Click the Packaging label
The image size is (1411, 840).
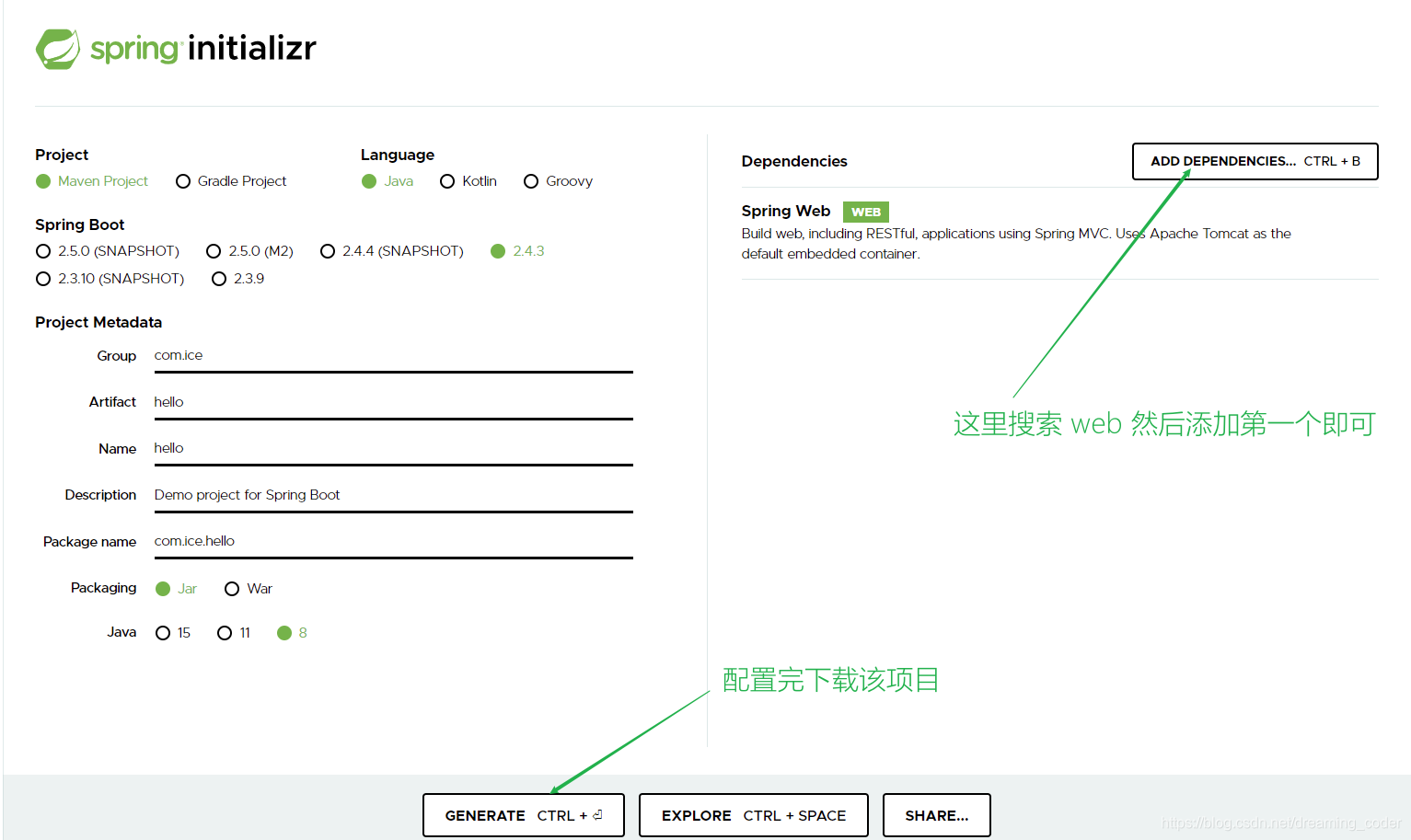tap(103, 588)
